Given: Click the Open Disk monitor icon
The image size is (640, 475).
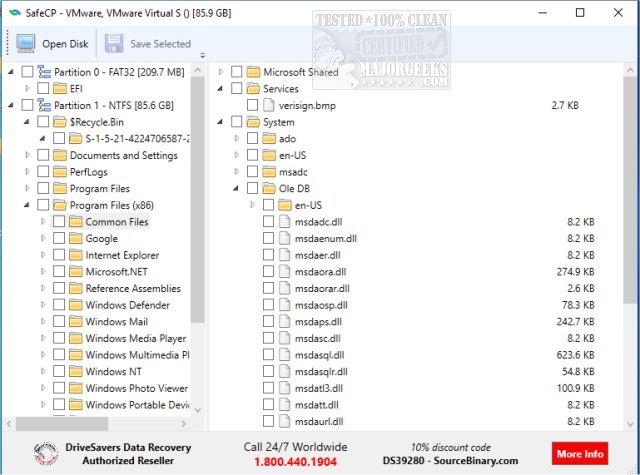Looking at the screenshot, I should [x=25, y=43].
